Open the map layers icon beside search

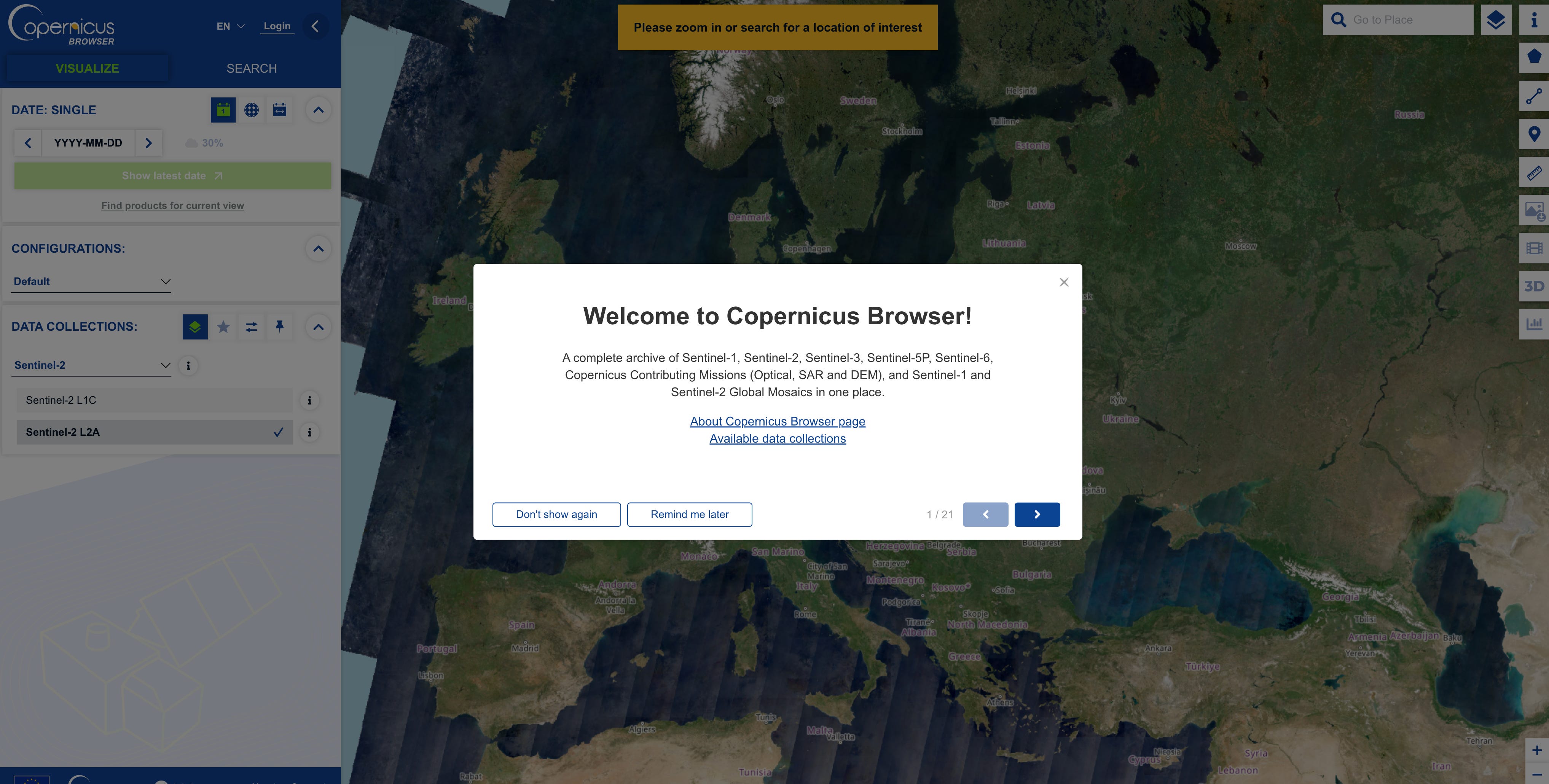(x=1495, y=20)
